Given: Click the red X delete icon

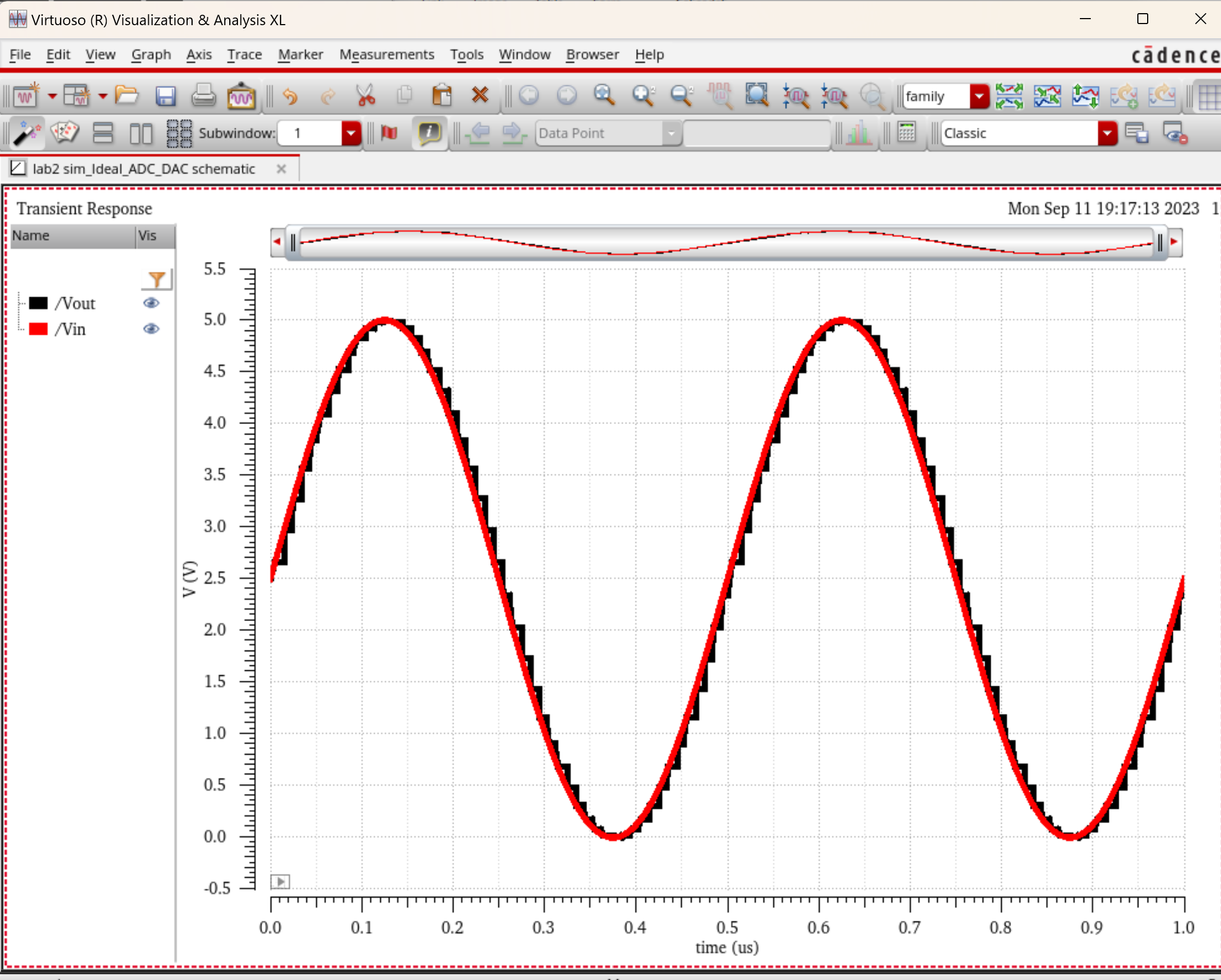Looking at the screenshot, I should pos(480,95).
